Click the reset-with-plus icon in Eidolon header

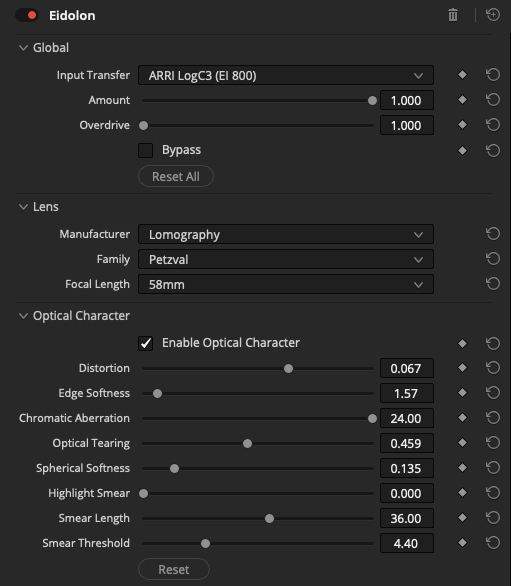tap(493, 15)
